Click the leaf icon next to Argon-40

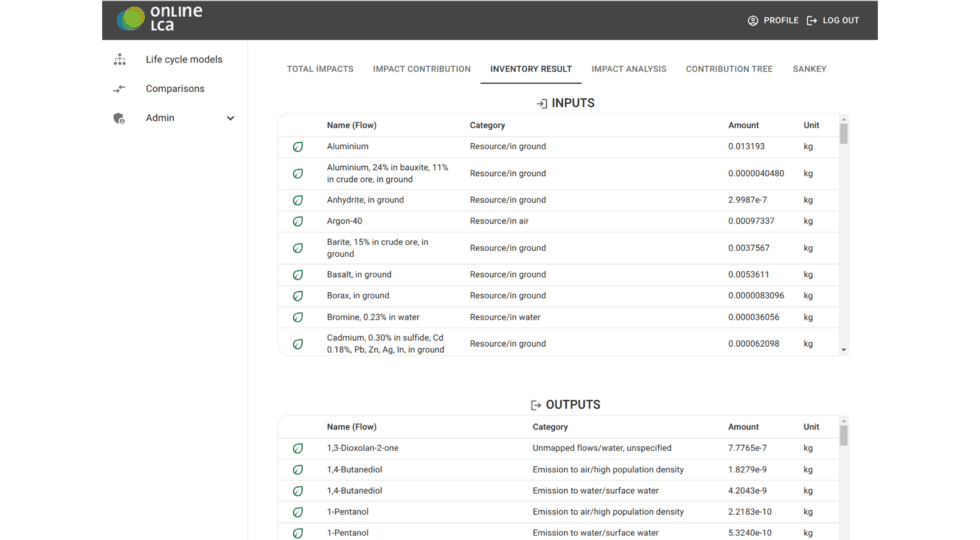[298, 222]
